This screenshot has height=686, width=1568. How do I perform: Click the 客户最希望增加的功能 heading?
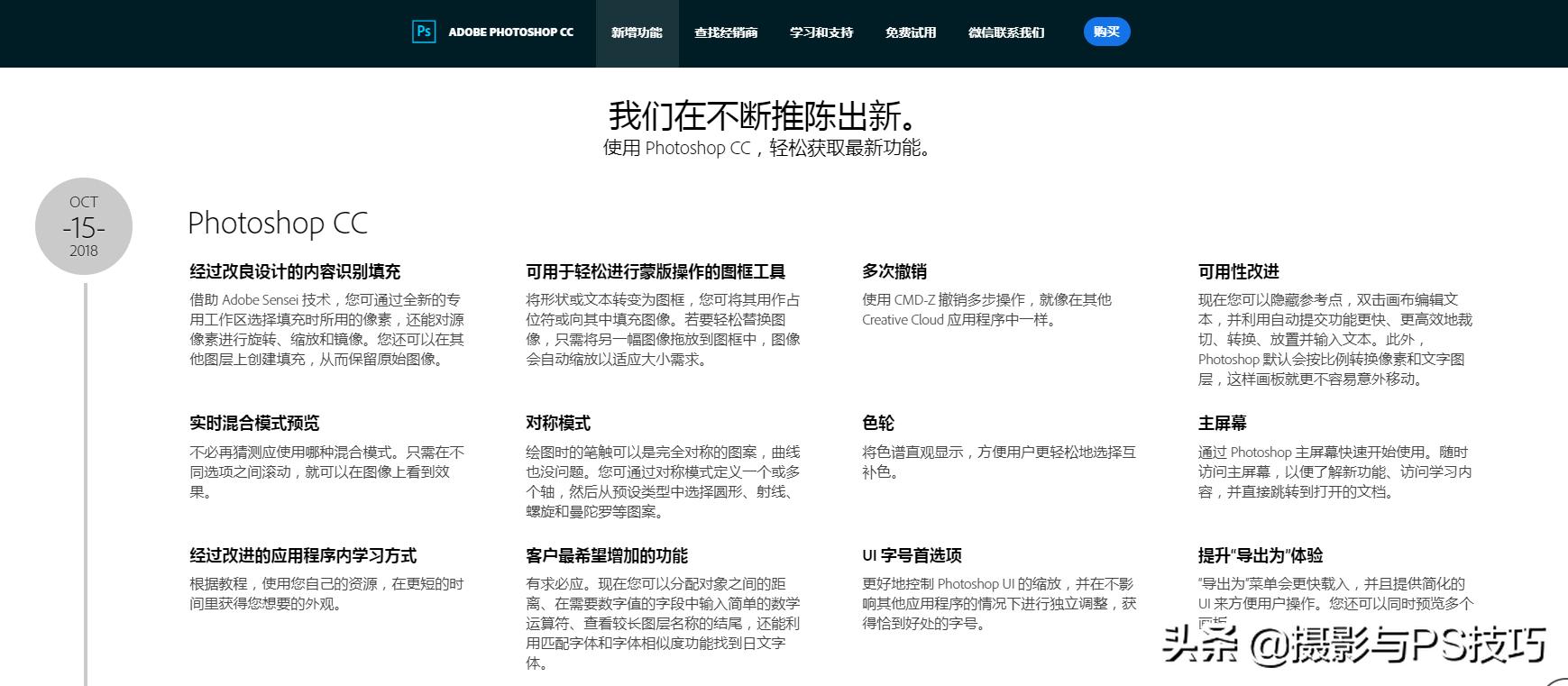pyautogui.click(x=607, y=555)
